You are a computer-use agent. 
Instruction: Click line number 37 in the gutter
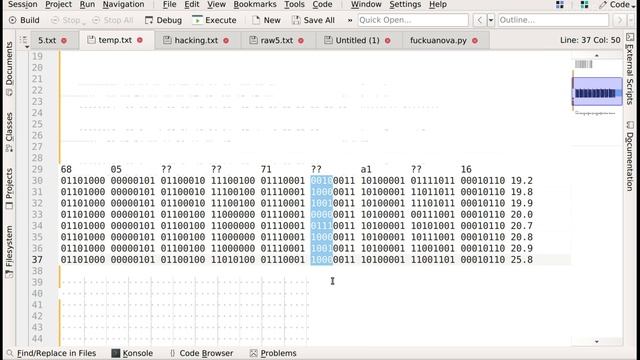click(37, 260)
